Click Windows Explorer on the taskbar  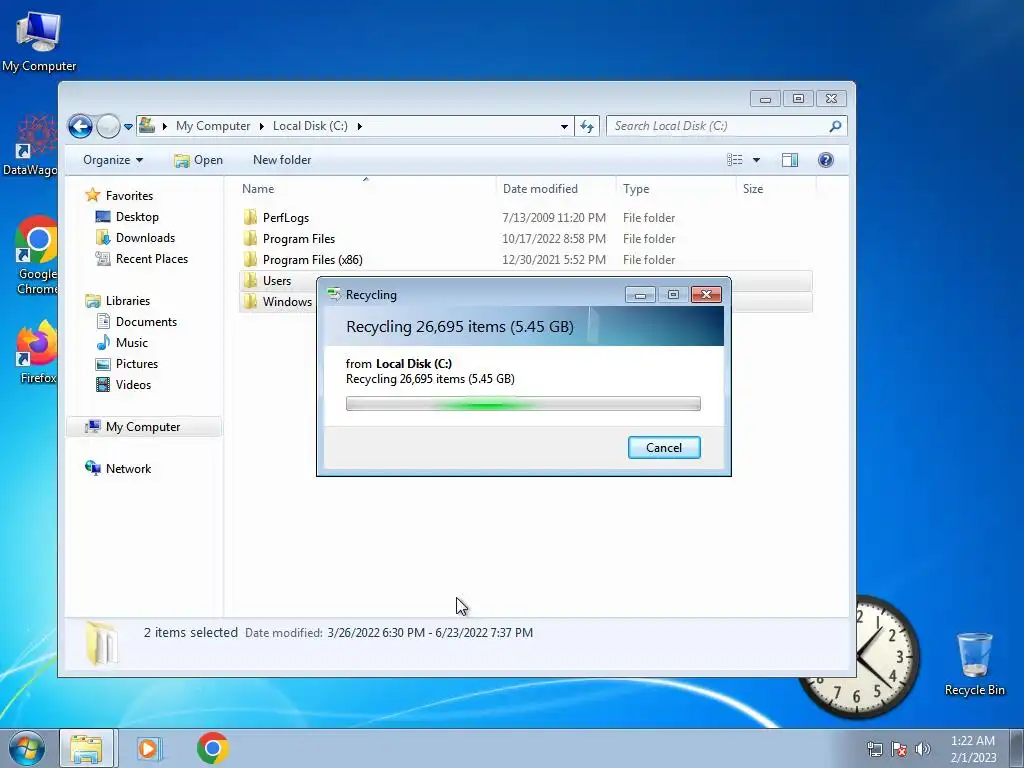click(86, 748)
